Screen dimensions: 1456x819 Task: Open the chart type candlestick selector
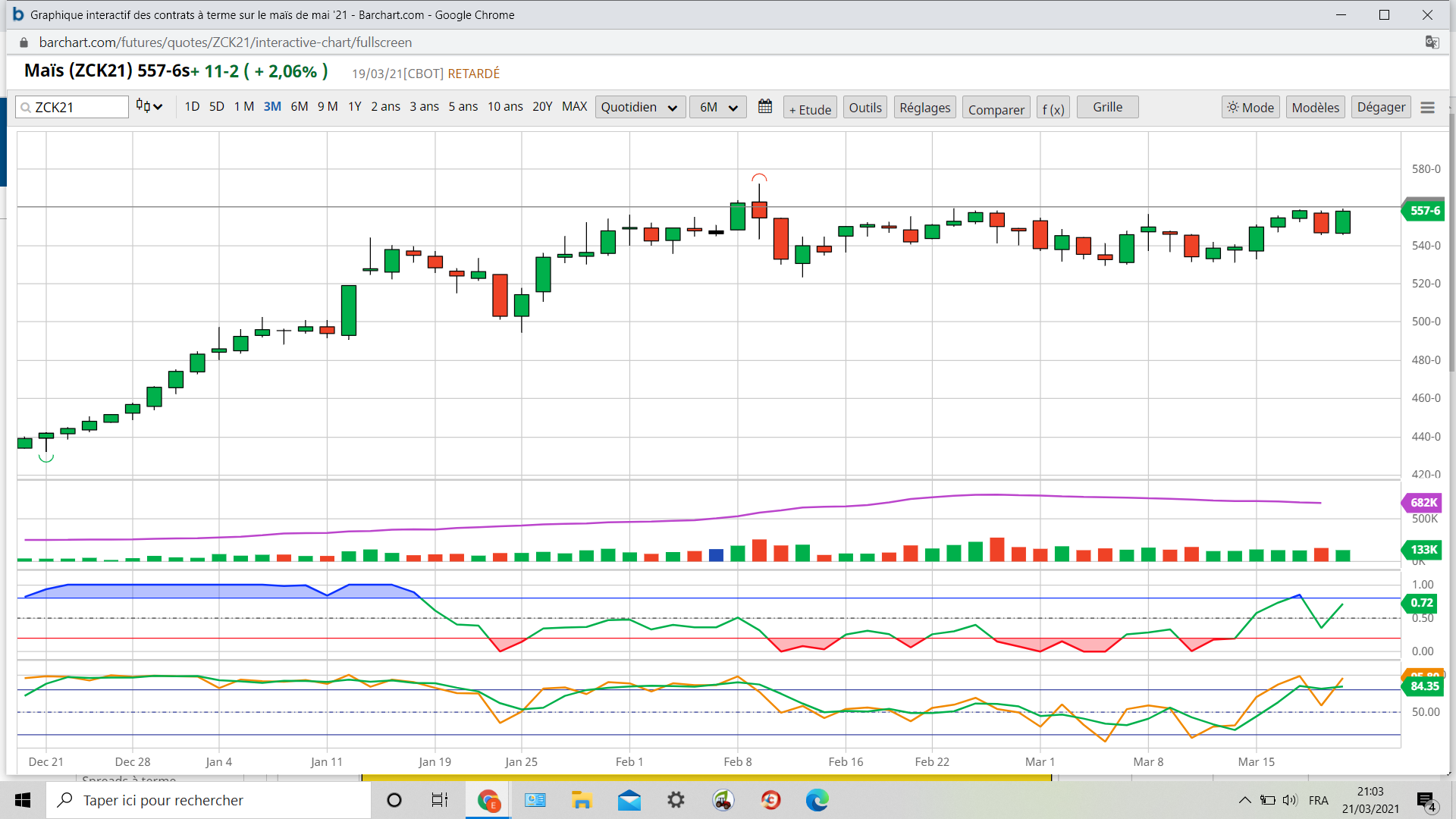click(x=149, y=107)
